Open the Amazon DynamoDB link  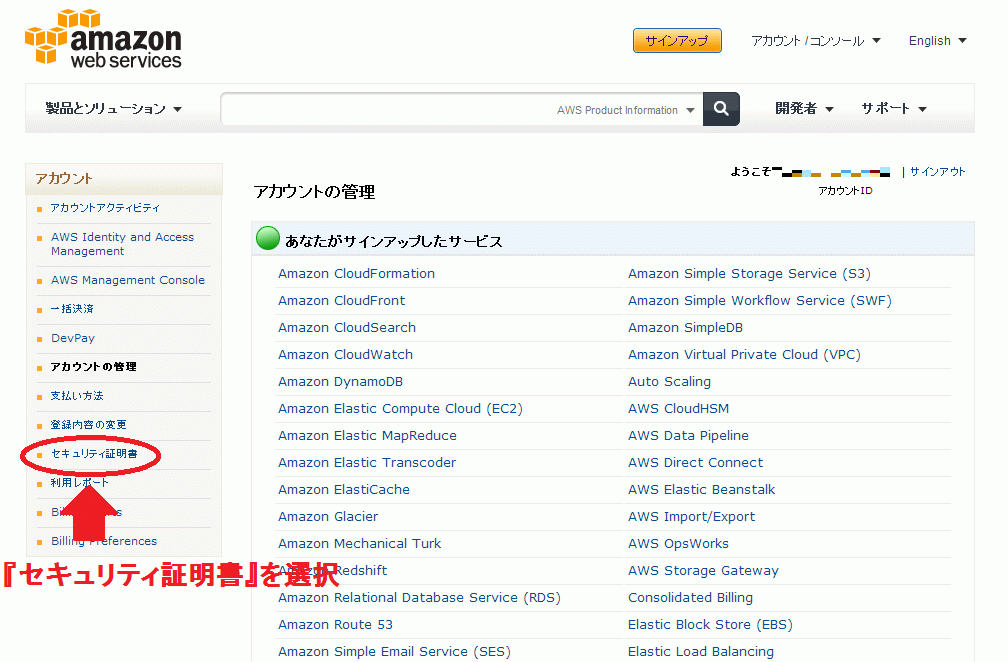pyautogui.click(x=340, y=382)
